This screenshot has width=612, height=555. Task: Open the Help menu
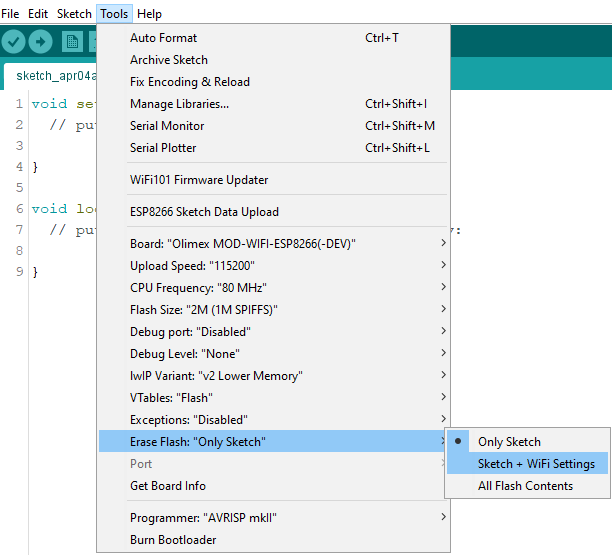pyautogui.click(x=149, y=14)
